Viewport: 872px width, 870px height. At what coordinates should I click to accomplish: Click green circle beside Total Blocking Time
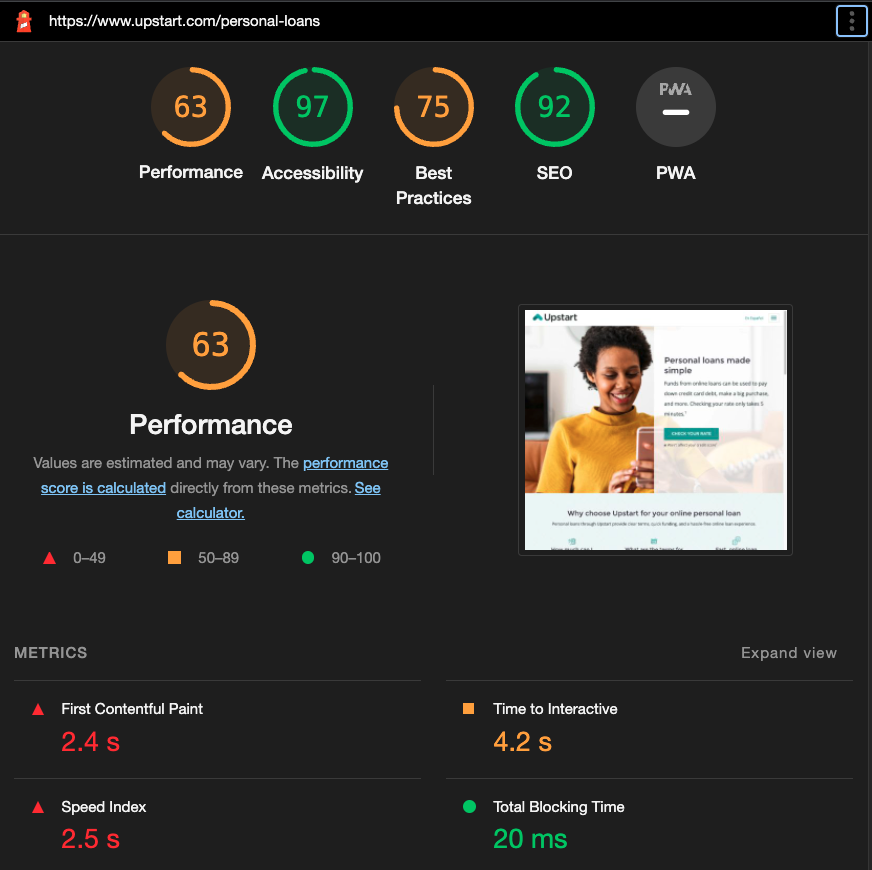pos(469,806)
